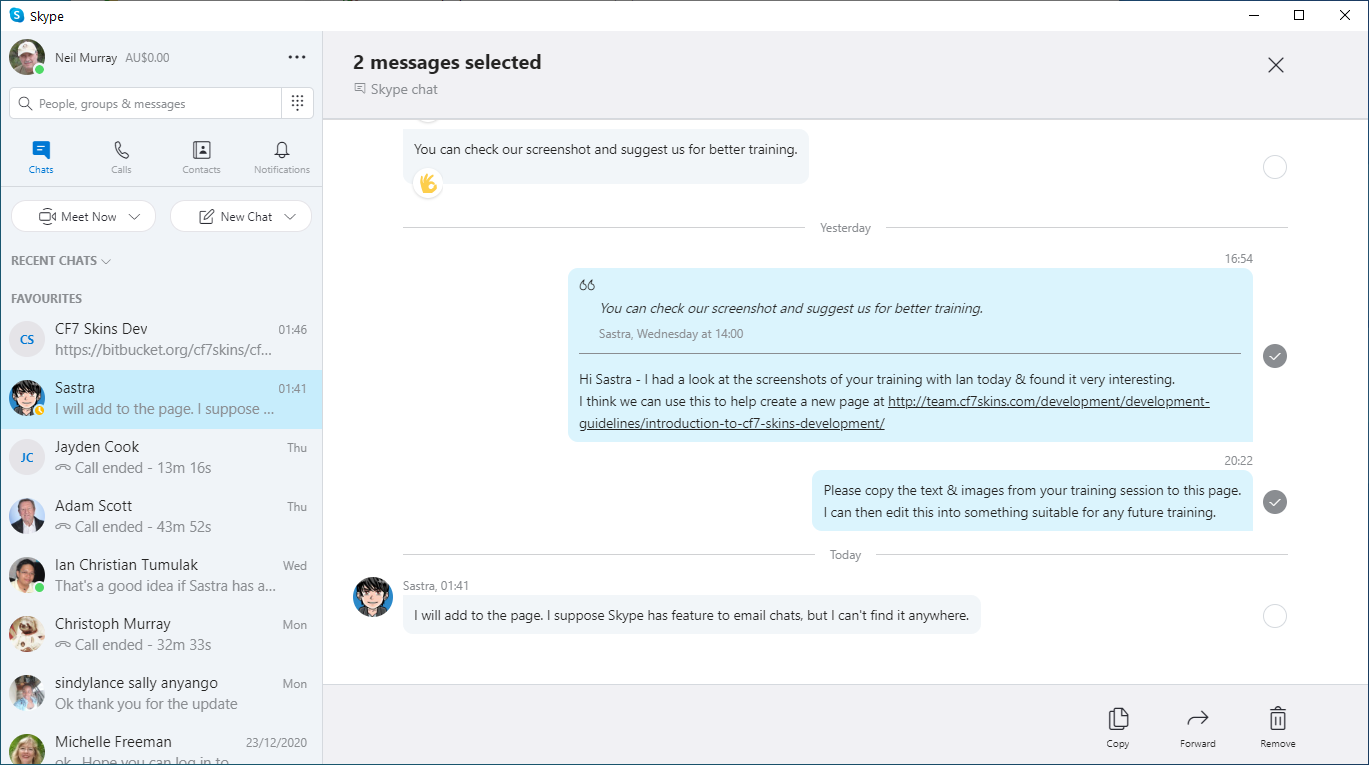
Task: Collapse the Recent Chats list
Action: [x=60, y=261]
